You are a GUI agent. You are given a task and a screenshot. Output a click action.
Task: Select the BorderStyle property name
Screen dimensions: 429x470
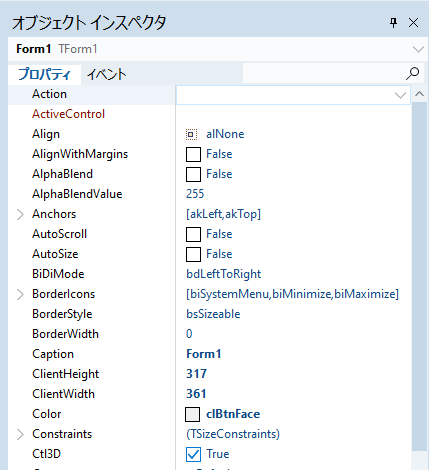pos(62,314)
